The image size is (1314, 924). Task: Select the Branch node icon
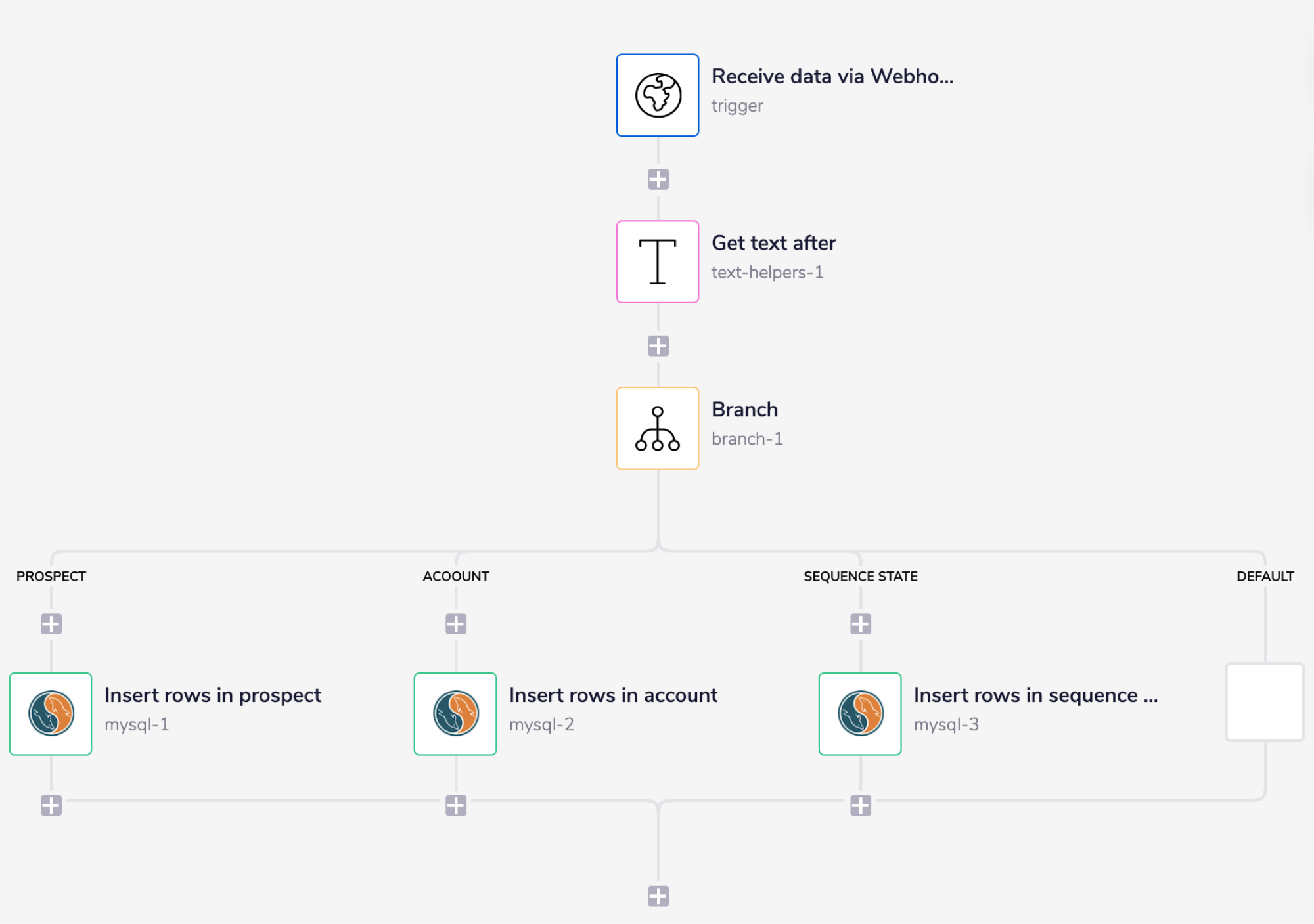pyautogui.click(x=657, y=428)
